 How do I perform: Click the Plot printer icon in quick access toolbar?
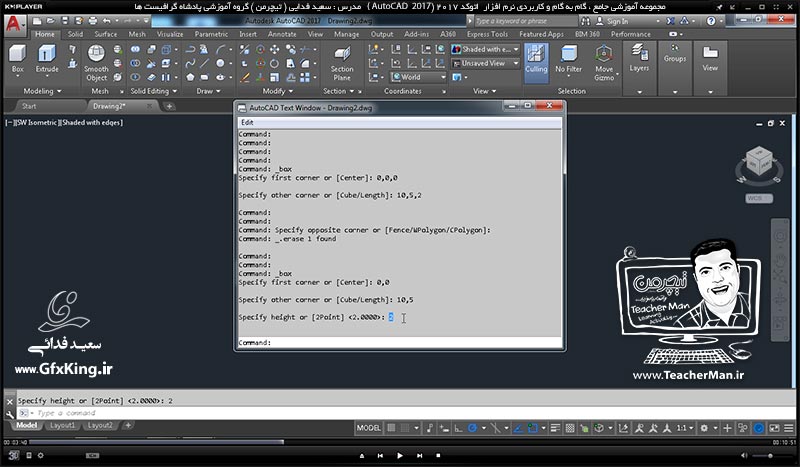(x=92, y=21)
